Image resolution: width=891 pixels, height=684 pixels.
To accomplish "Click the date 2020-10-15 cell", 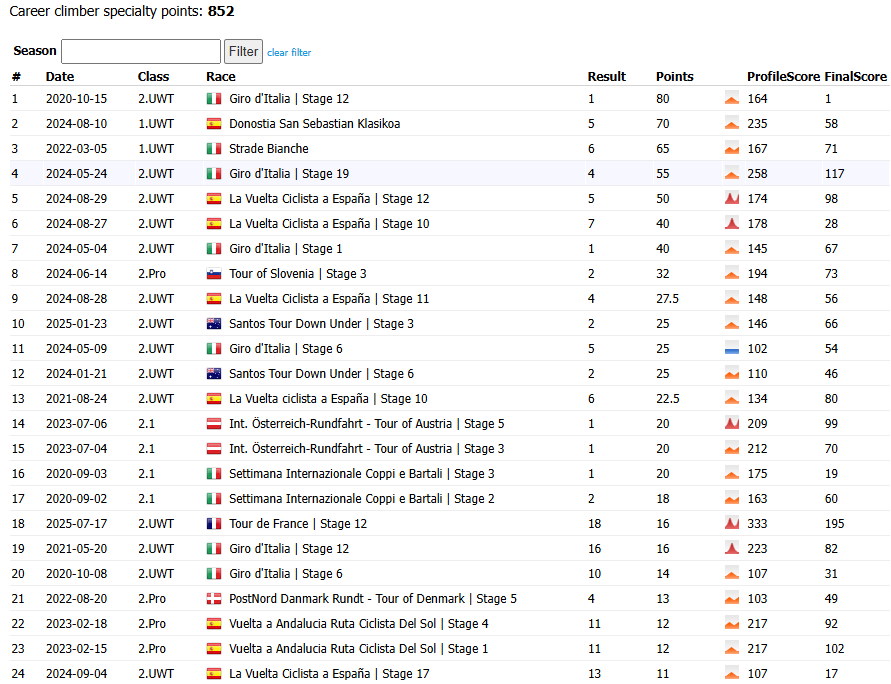I will coord(77,99).
